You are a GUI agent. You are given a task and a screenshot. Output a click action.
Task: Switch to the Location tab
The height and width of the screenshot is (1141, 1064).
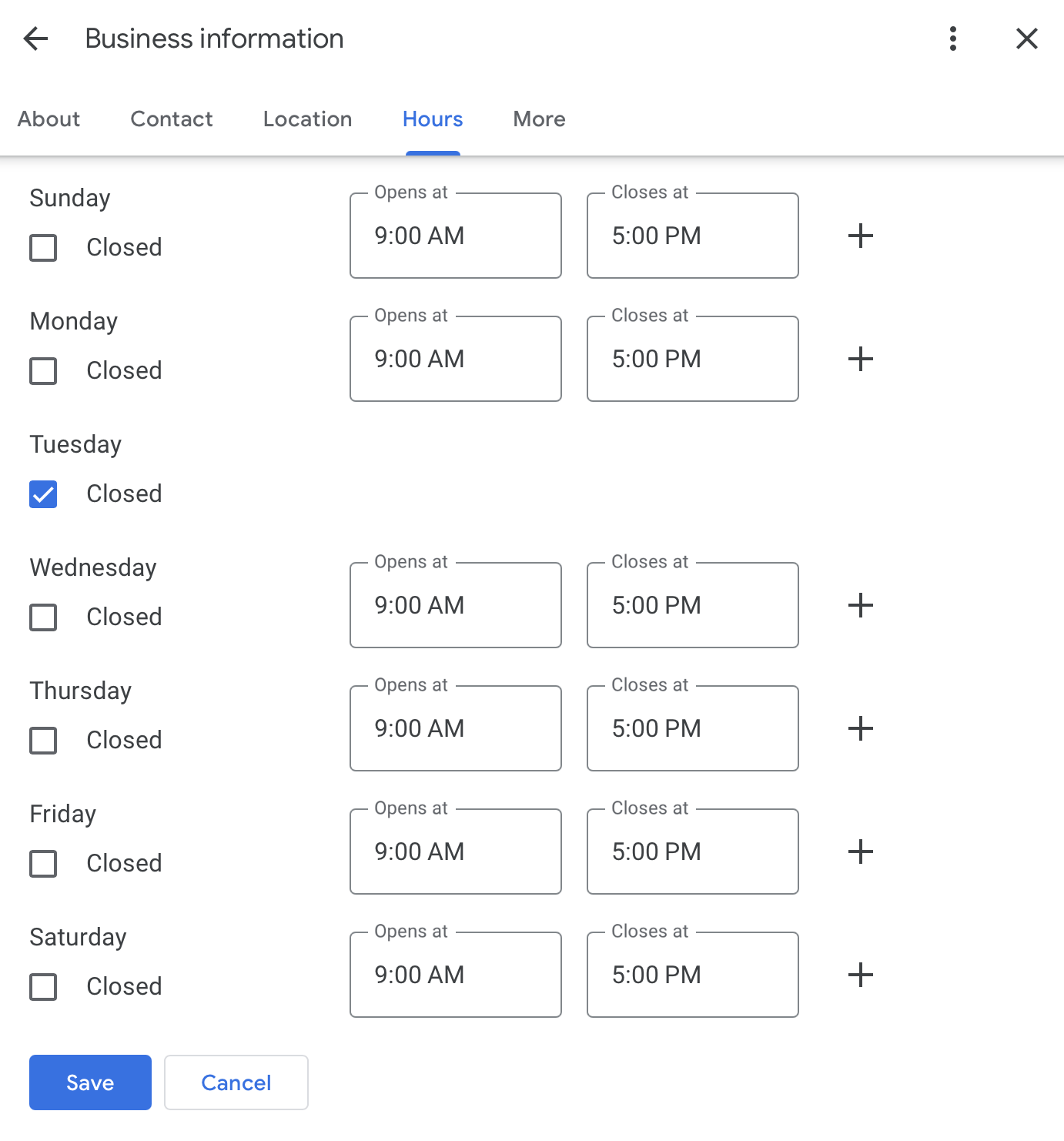308,119
